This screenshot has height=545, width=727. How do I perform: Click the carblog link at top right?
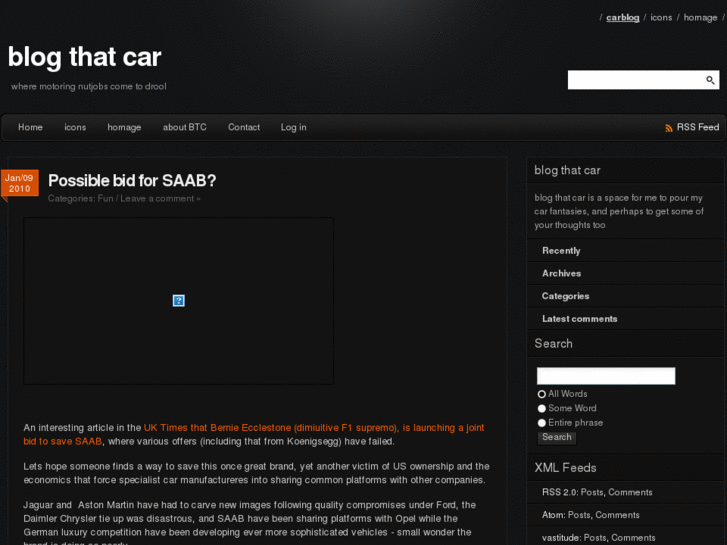tap(623, 18)
